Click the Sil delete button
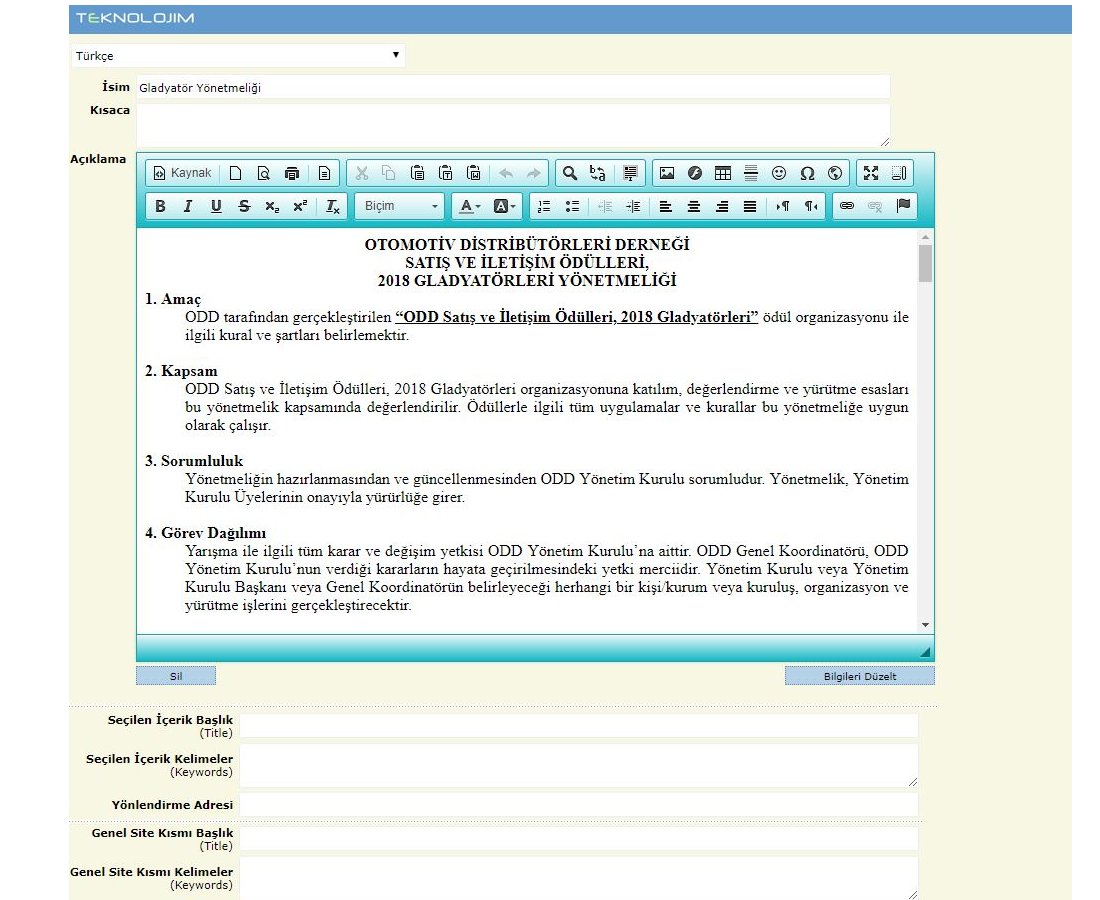The width and height of the screenshot is (1100, 900). [176, 676]
